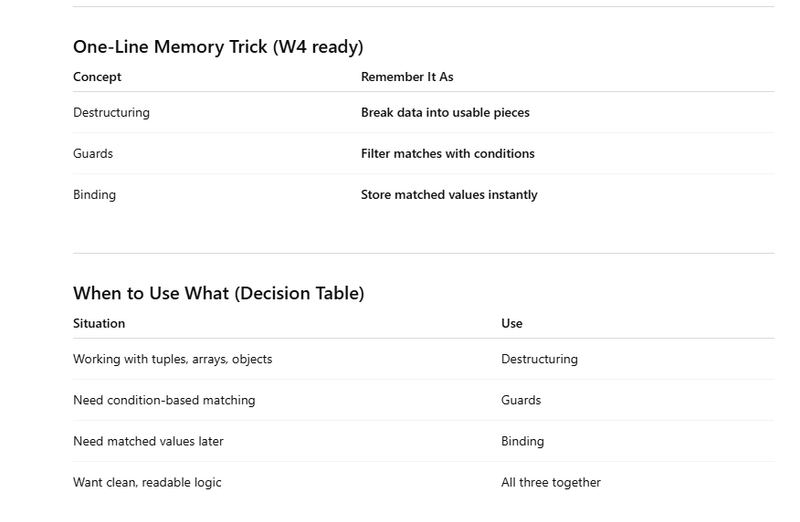Image resolution: width=800 pixels, height=522 pixels.
Task: Click the "Situation" column header
Action: (99, 324)
